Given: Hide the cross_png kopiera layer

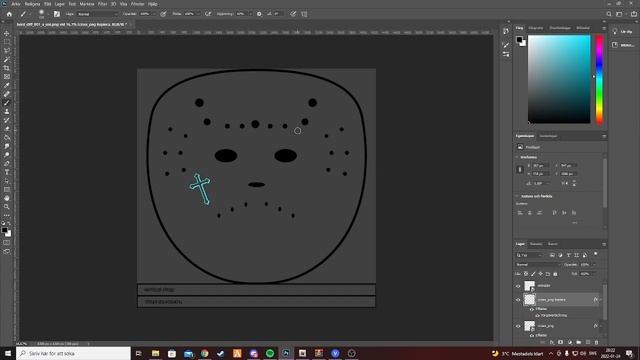Looking at the screenshot, I should click(518, 300).
